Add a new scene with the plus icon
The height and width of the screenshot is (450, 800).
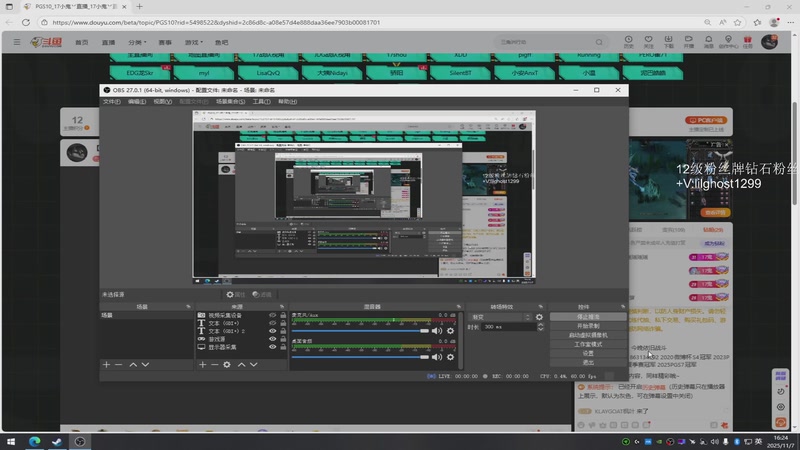[106, 364]
